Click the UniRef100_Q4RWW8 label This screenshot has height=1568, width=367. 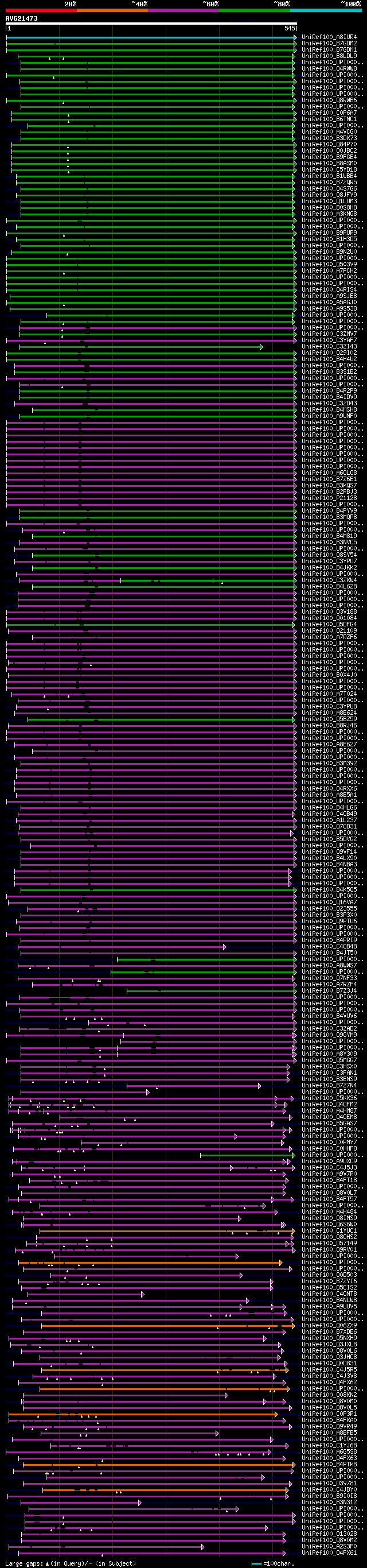329,69
